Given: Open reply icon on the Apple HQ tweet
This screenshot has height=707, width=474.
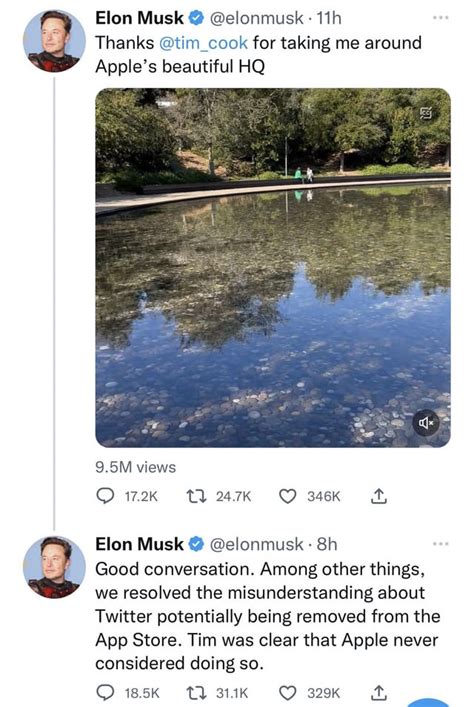Looking at the screenshot, I should [106, 496].
